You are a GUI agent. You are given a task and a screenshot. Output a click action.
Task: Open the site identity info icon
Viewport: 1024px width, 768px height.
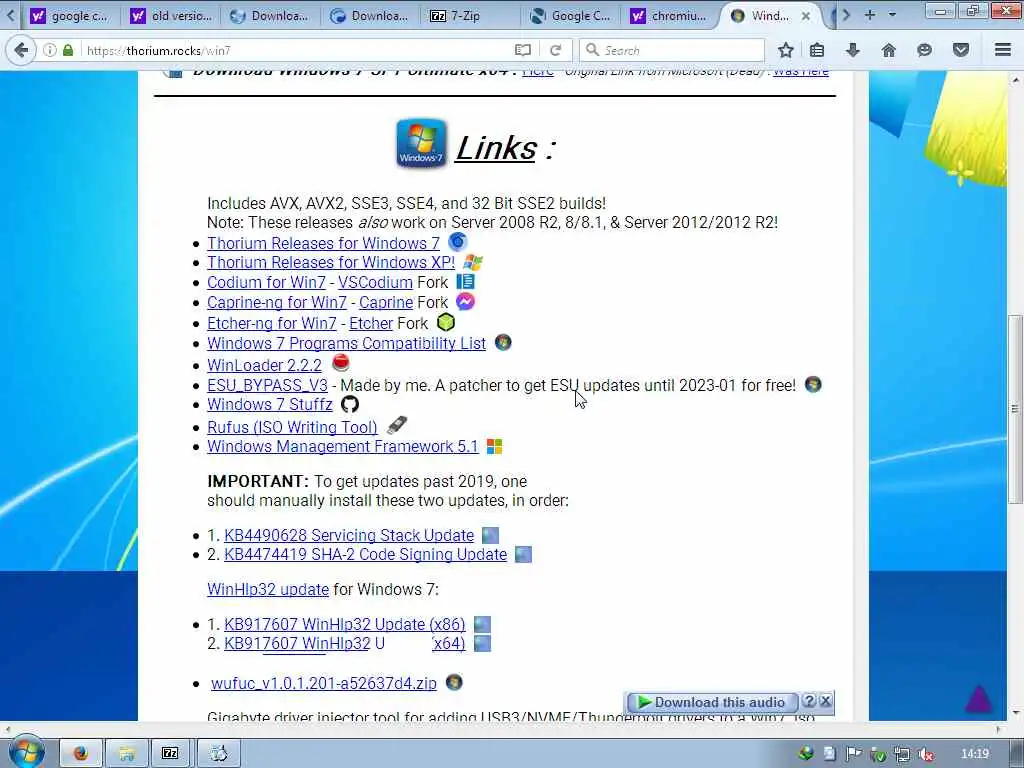(50, 50)
